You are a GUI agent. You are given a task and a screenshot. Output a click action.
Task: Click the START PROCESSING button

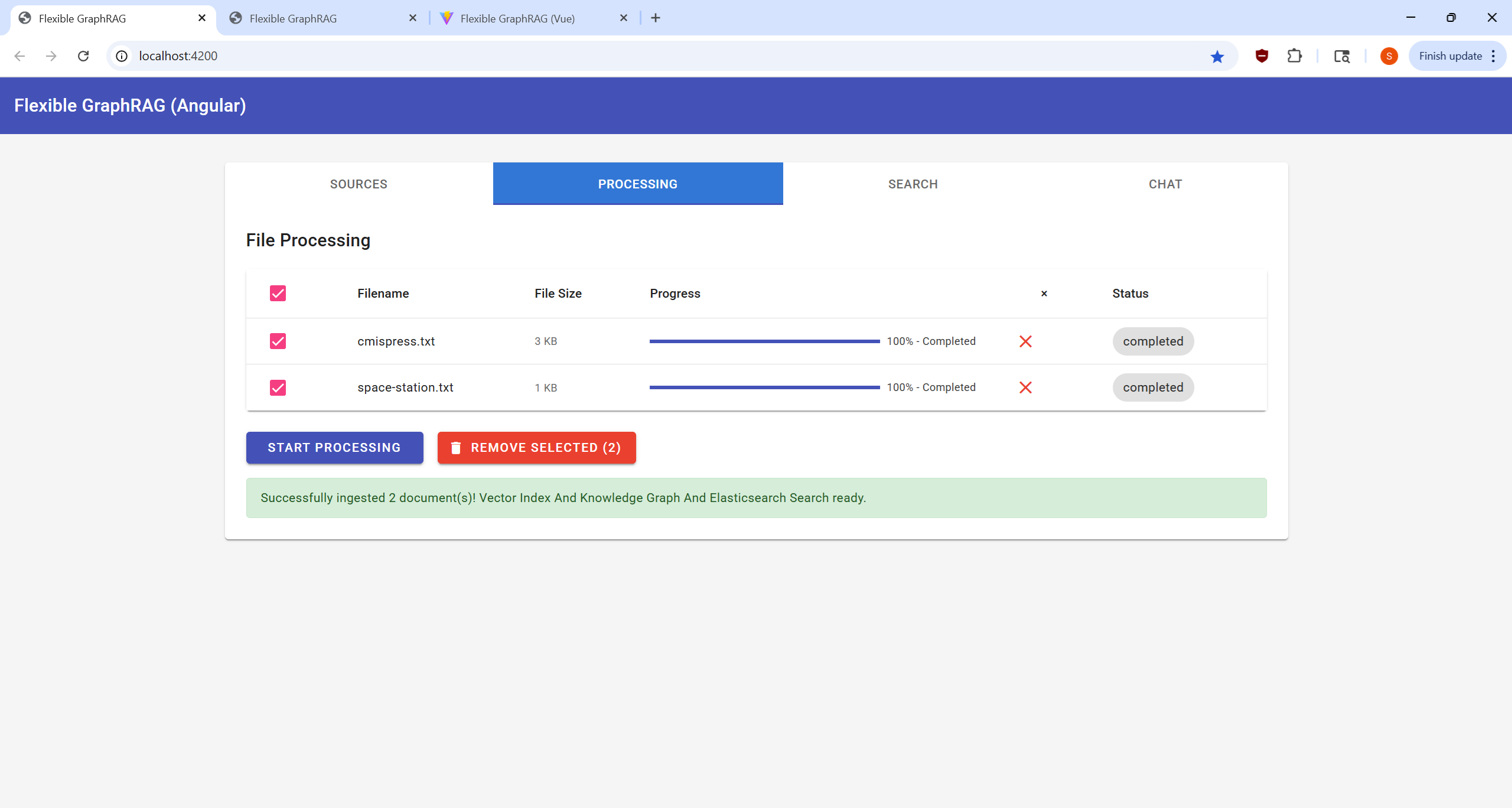point(334,448)
